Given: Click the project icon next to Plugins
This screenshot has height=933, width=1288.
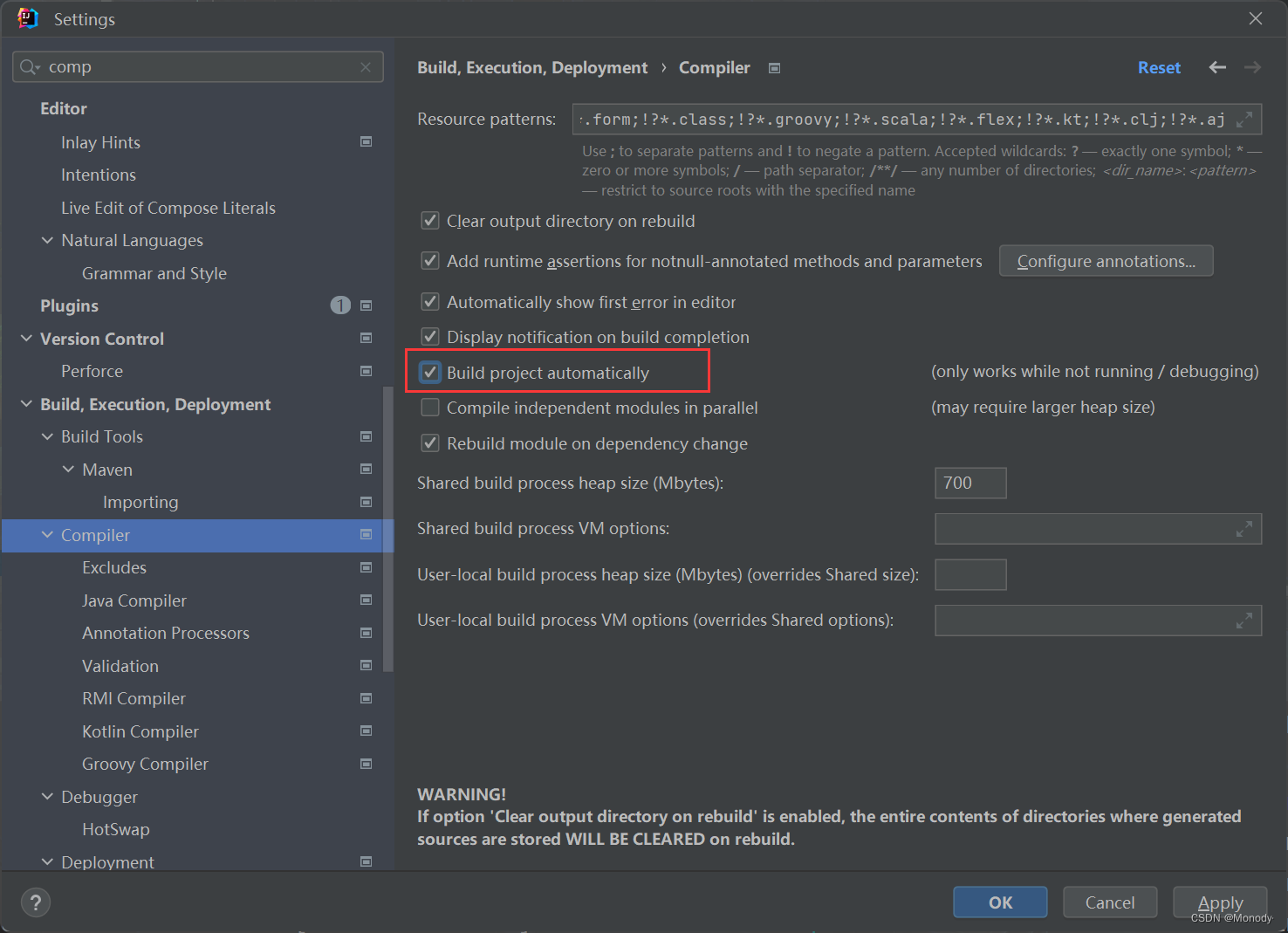Looking at the screenshot, I should point(367,305).
